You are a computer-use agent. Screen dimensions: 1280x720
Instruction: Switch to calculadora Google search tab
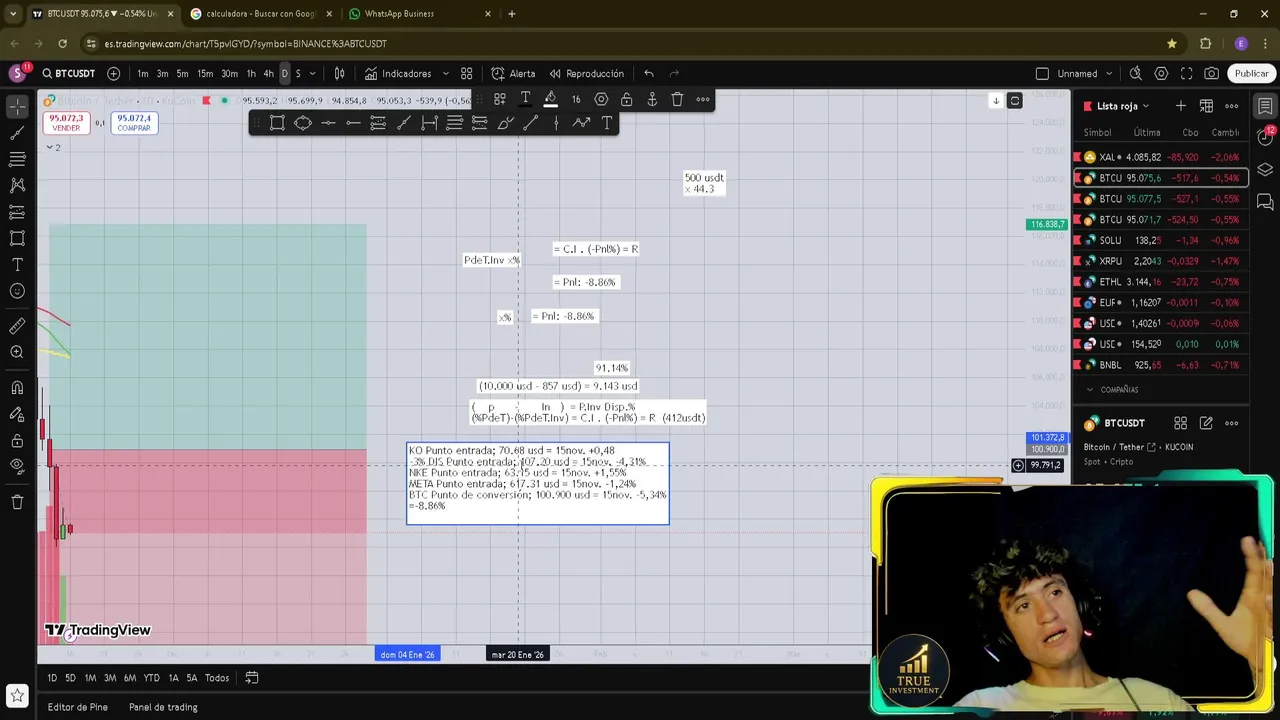point(260,14)
